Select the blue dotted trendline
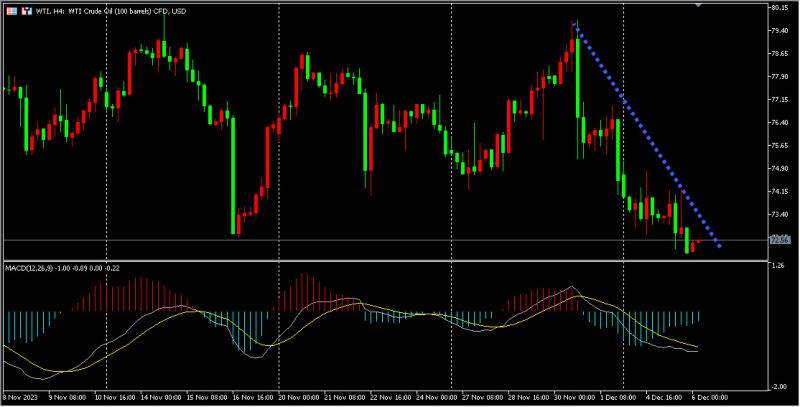 coord(648,137)
